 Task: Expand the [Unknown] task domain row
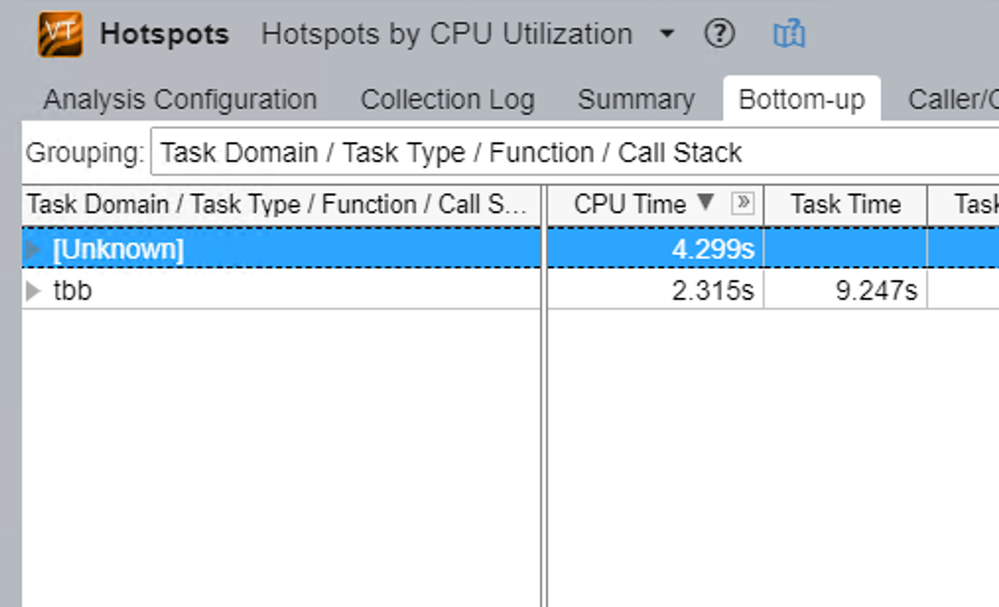click(35, 250)
